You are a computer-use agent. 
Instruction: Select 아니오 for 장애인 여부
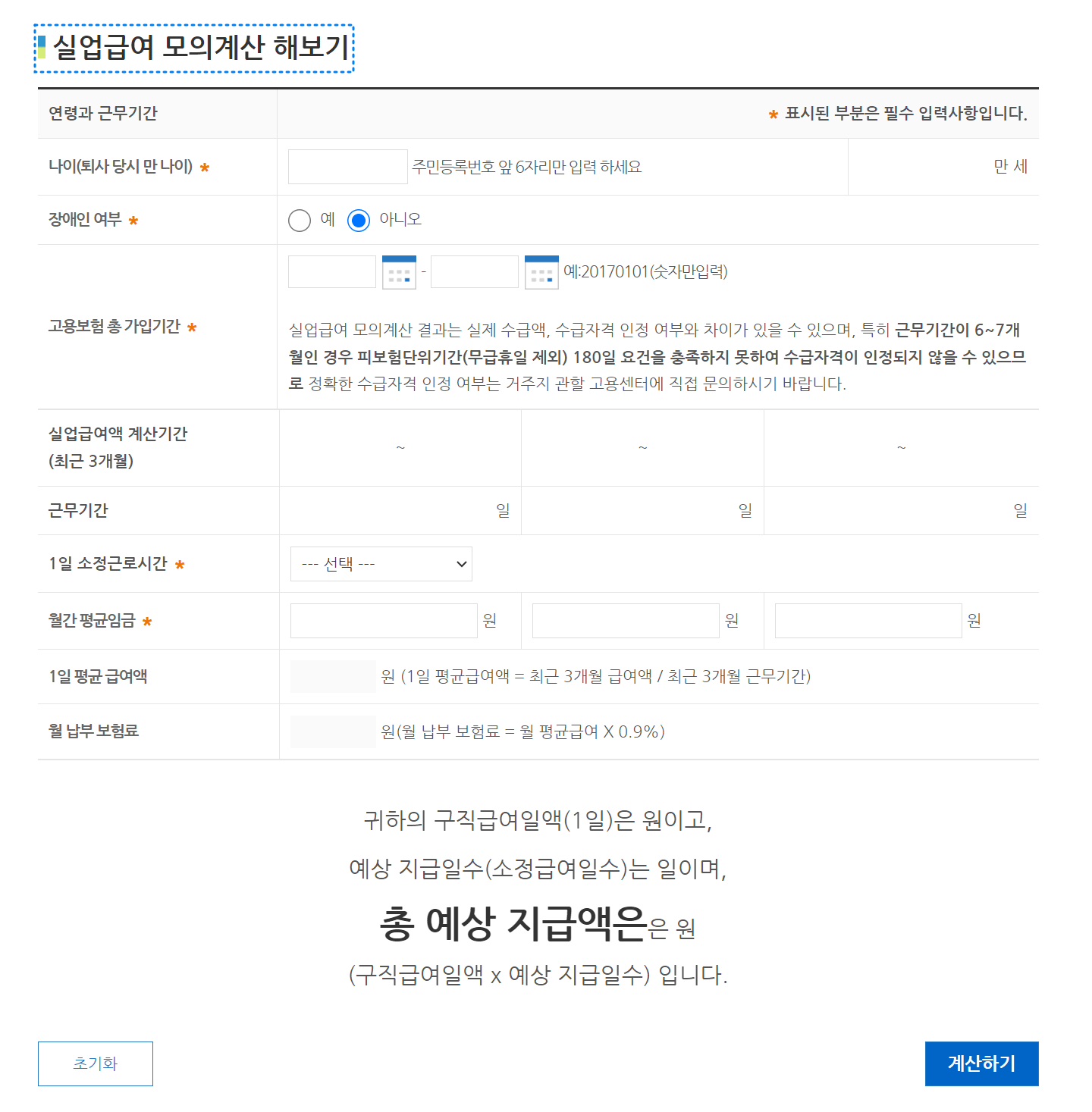(x=357, y=220)
